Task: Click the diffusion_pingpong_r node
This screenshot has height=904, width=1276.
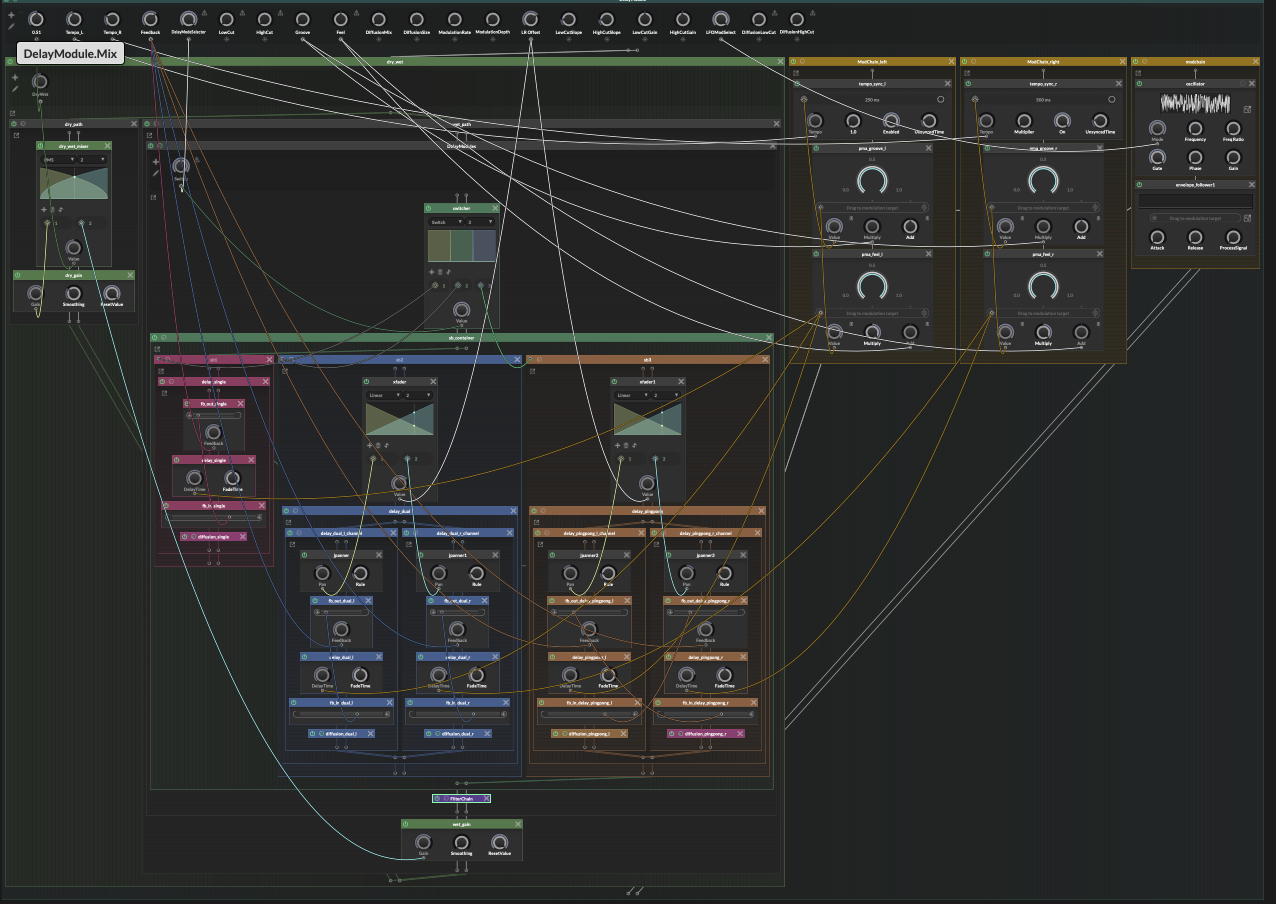Action: tap(706, 733)
